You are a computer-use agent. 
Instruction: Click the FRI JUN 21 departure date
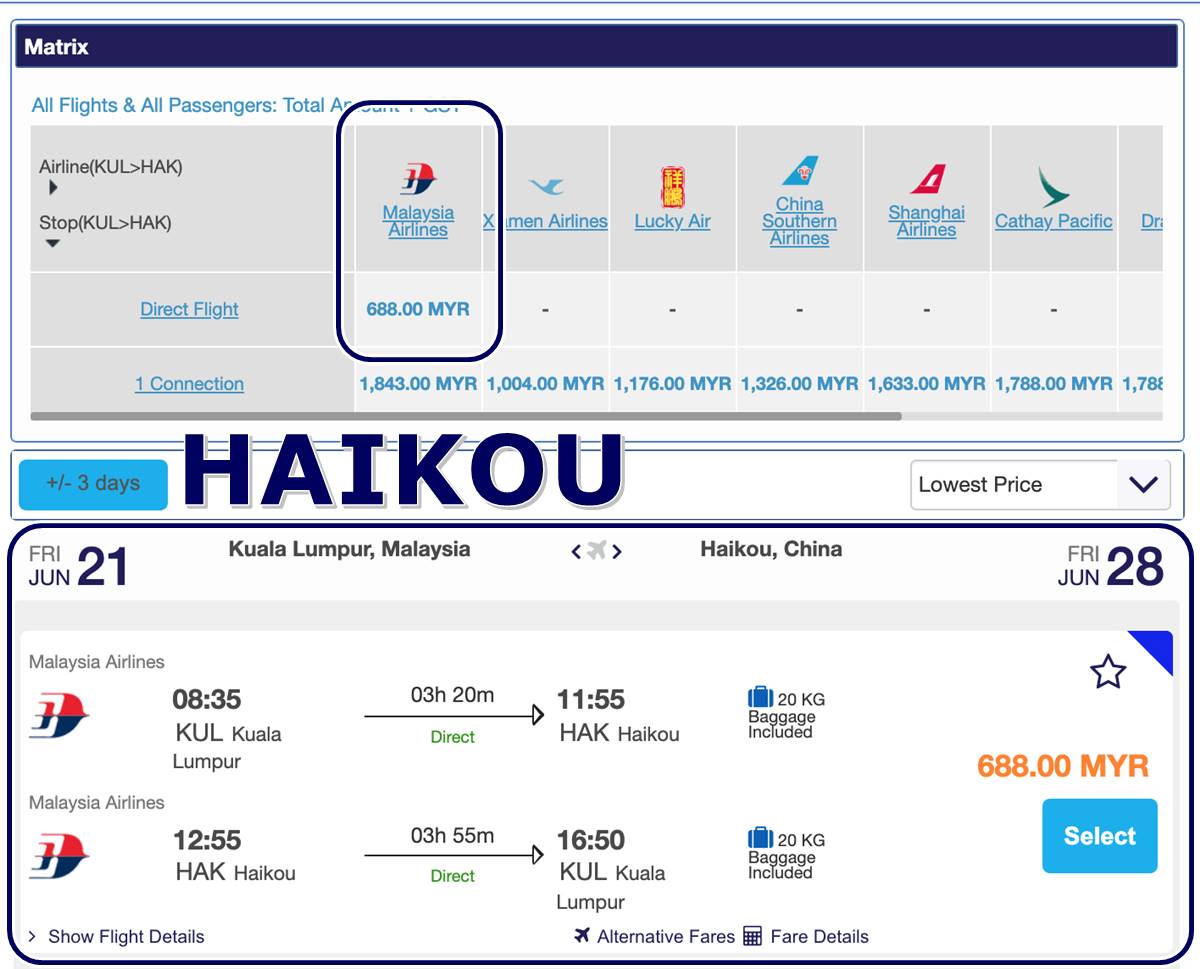click(79, 566)
